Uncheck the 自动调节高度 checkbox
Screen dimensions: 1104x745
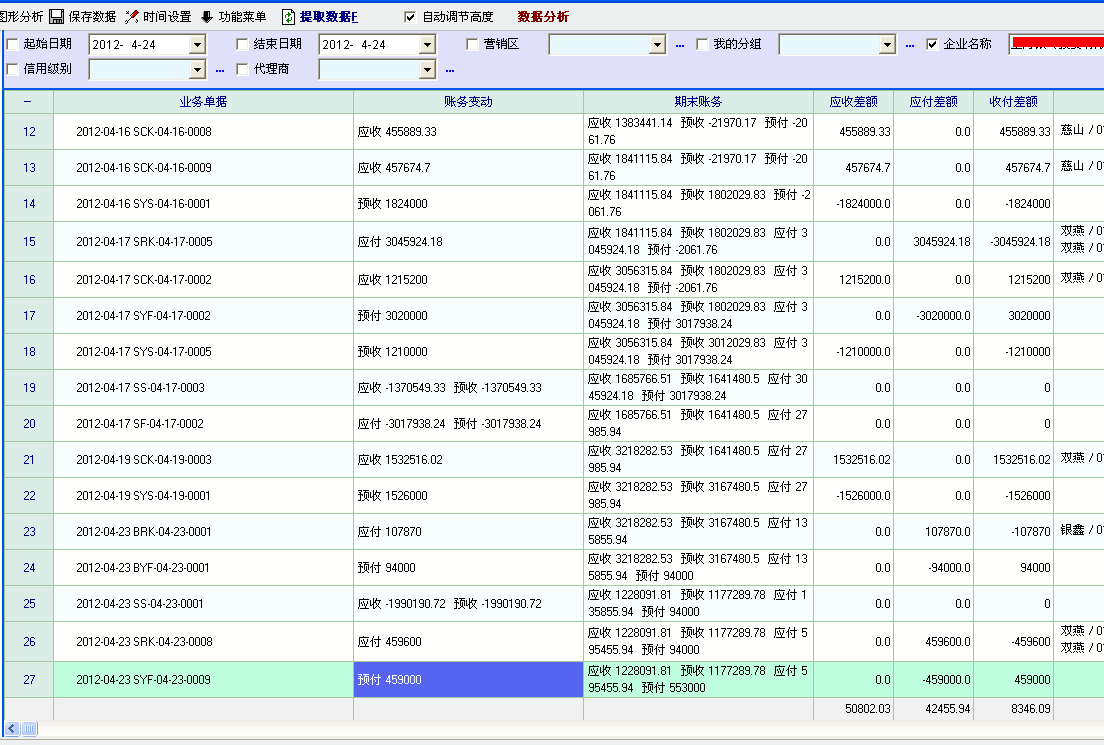pos(410,17)
